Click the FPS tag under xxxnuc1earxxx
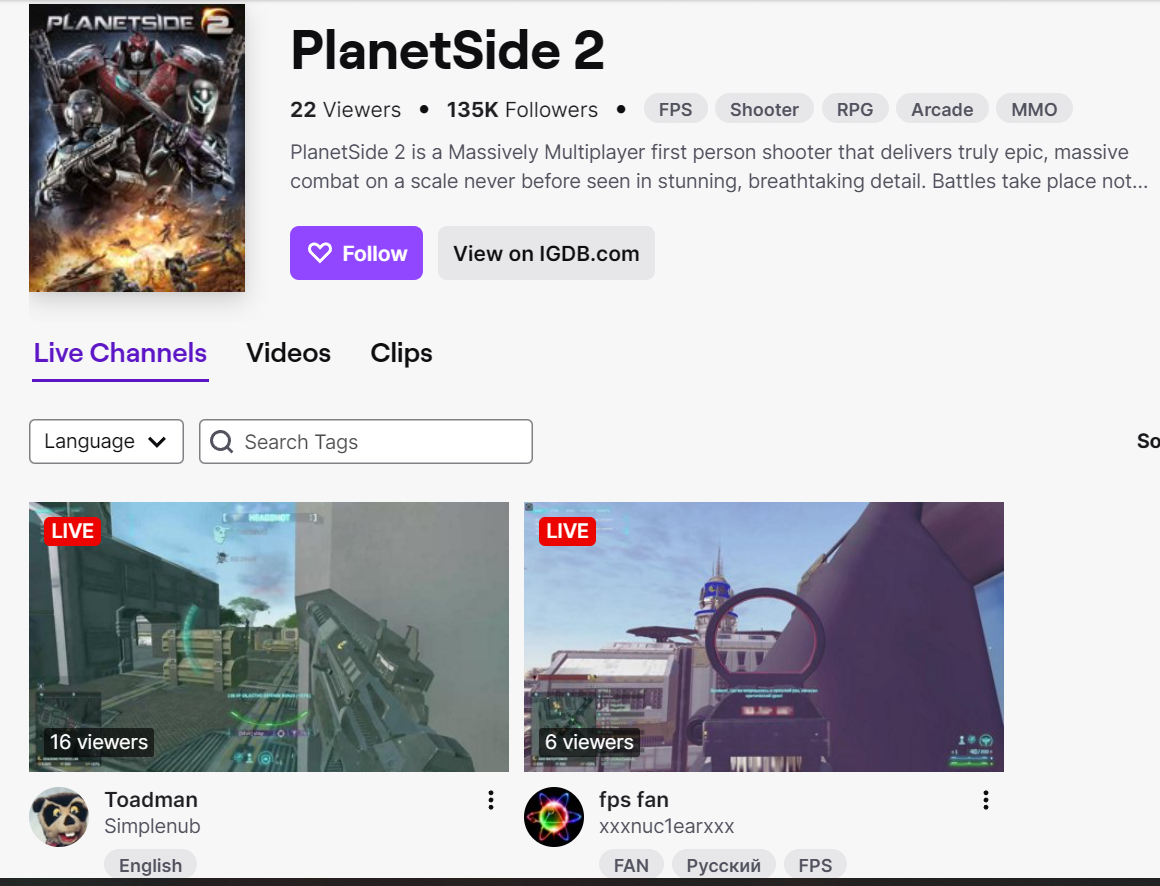The width and height of the screenshot is (1160, 886). click(x=815, y=865)
